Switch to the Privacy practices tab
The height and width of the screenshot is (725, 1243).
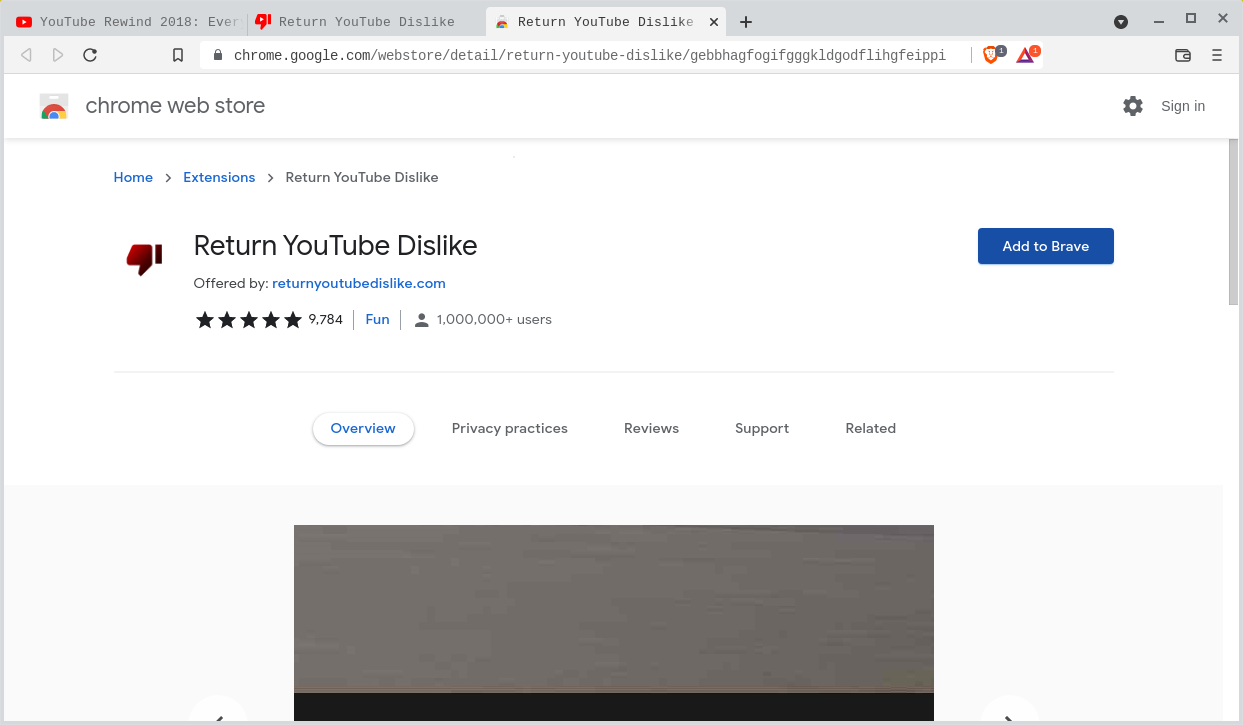(509, 428)
